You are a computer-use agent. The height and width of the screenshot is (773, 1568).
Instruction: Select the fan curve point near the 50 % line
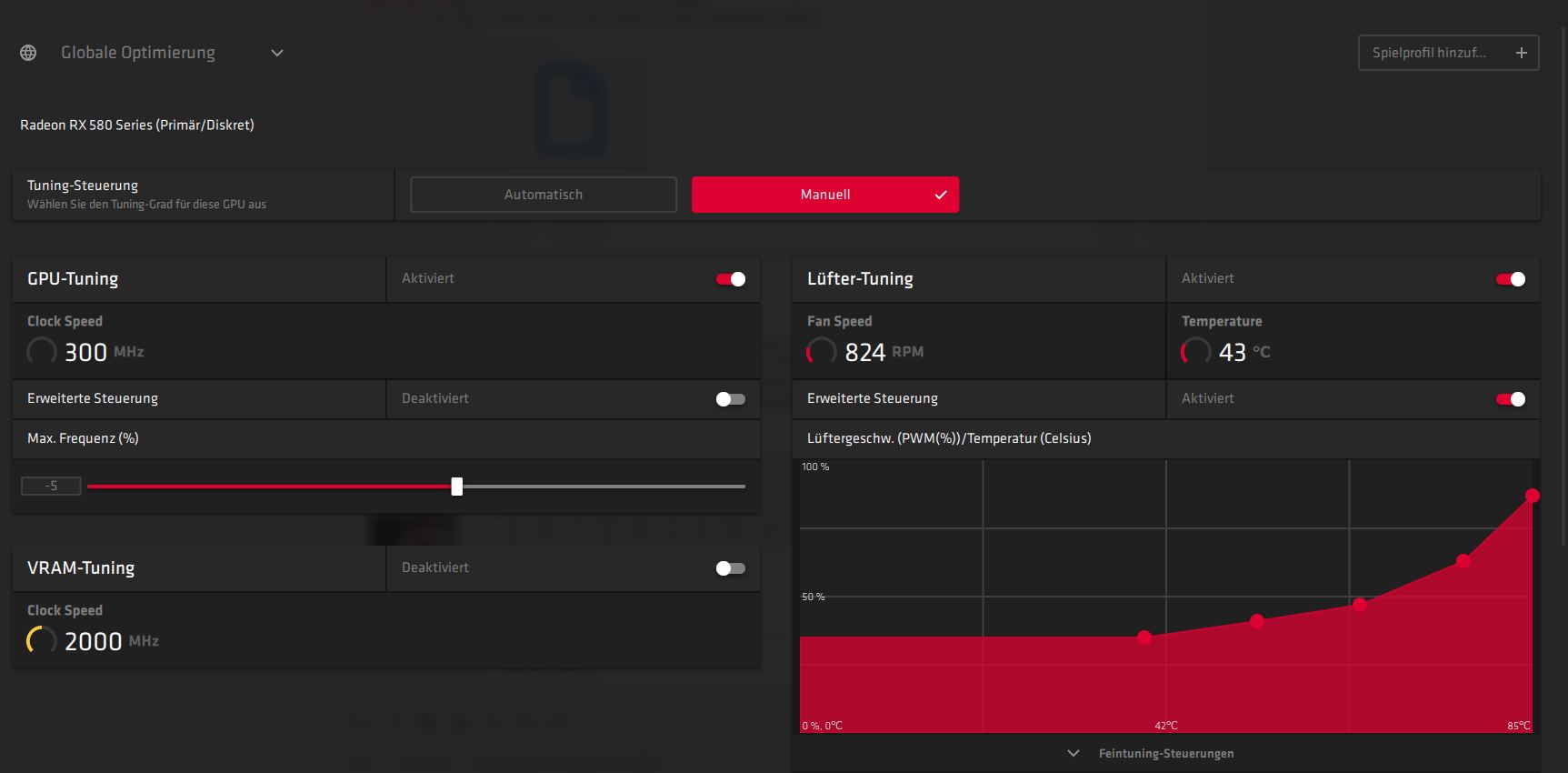pos(1360,605)
